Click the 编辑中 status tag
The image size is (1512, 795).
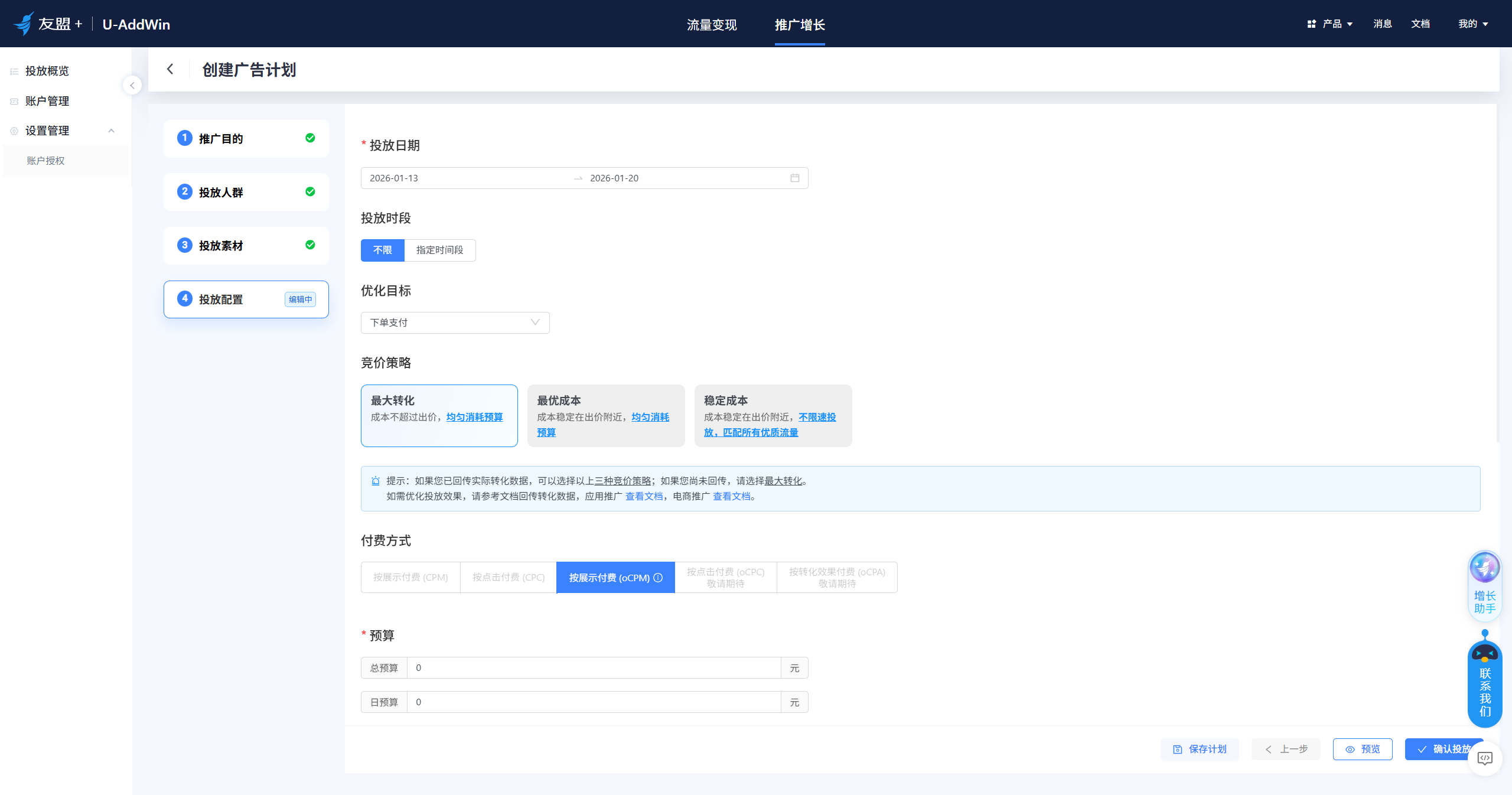pos(300,299)
